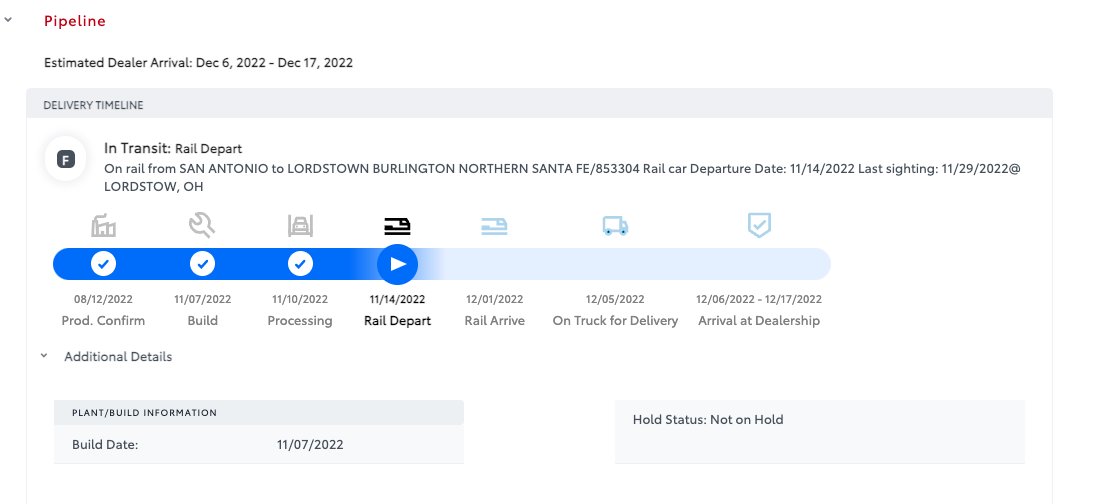
Task: Click the 12/01/2022 date
Action: (x=494, y=299)
